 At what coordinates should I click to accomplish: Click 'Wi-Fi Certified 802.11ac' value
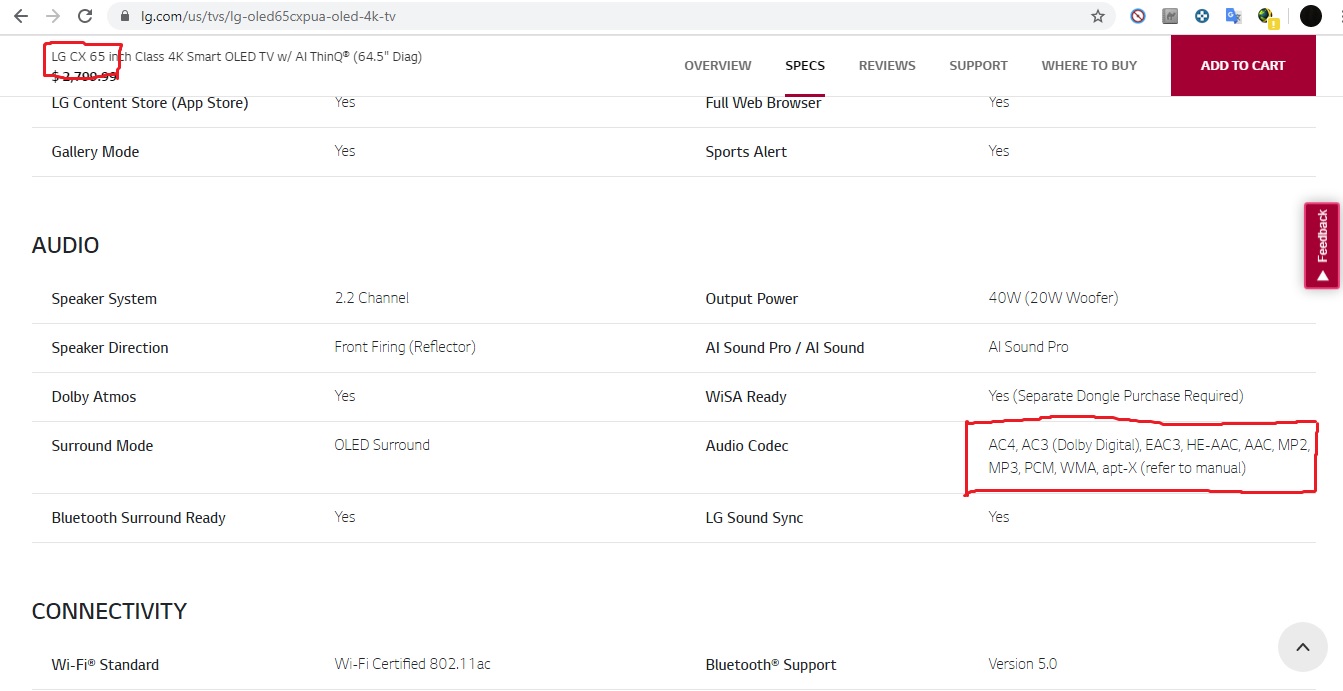[412, 664]
